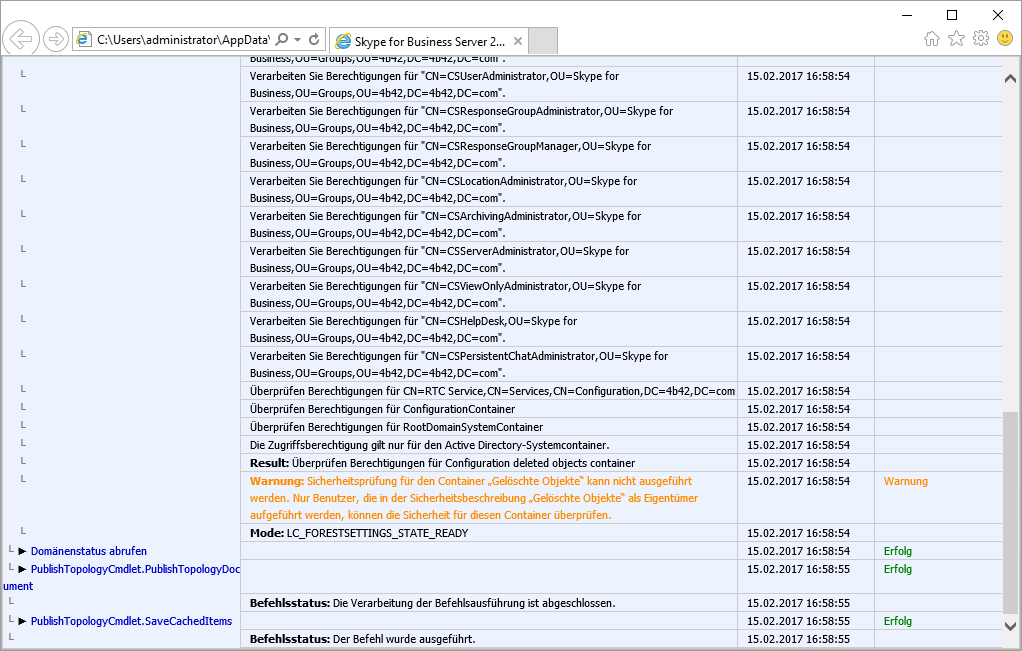Open the Tools gear menu
Screen dimensions: 1022x651
(981, 38)
